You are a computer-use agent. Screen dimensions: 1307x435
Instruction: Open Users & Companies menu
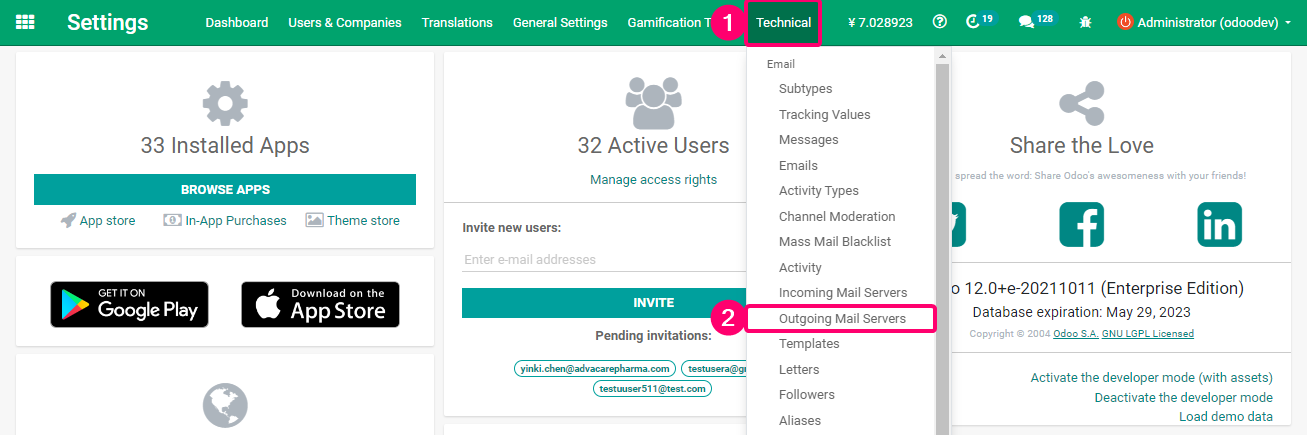(x=345, y=22)
